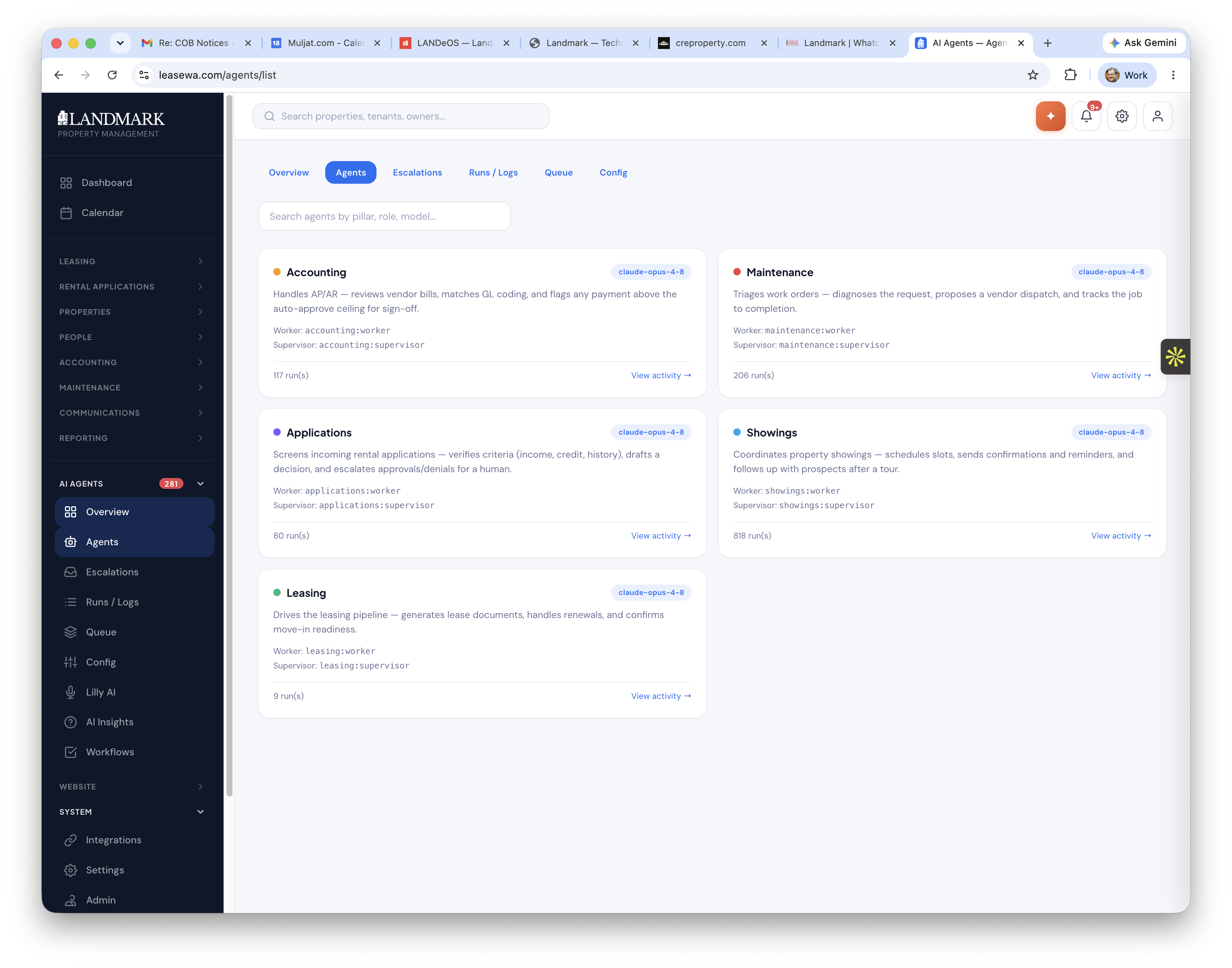Expand the COMMUNICATIONS sidebar section
Viewport: 1232px width, 968px height.
coord(131,413)
